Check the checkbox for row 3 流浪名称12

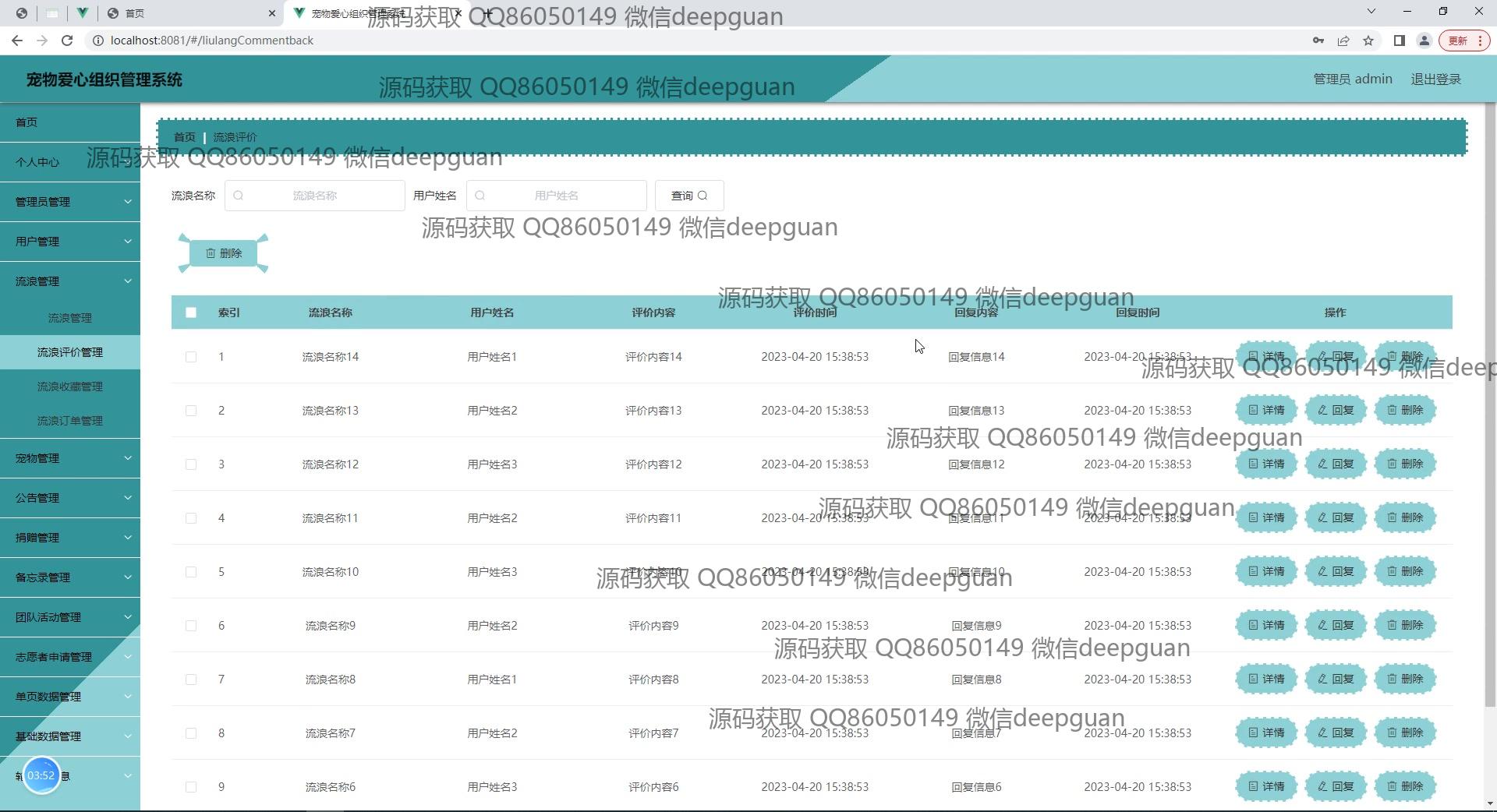[191, 464]
